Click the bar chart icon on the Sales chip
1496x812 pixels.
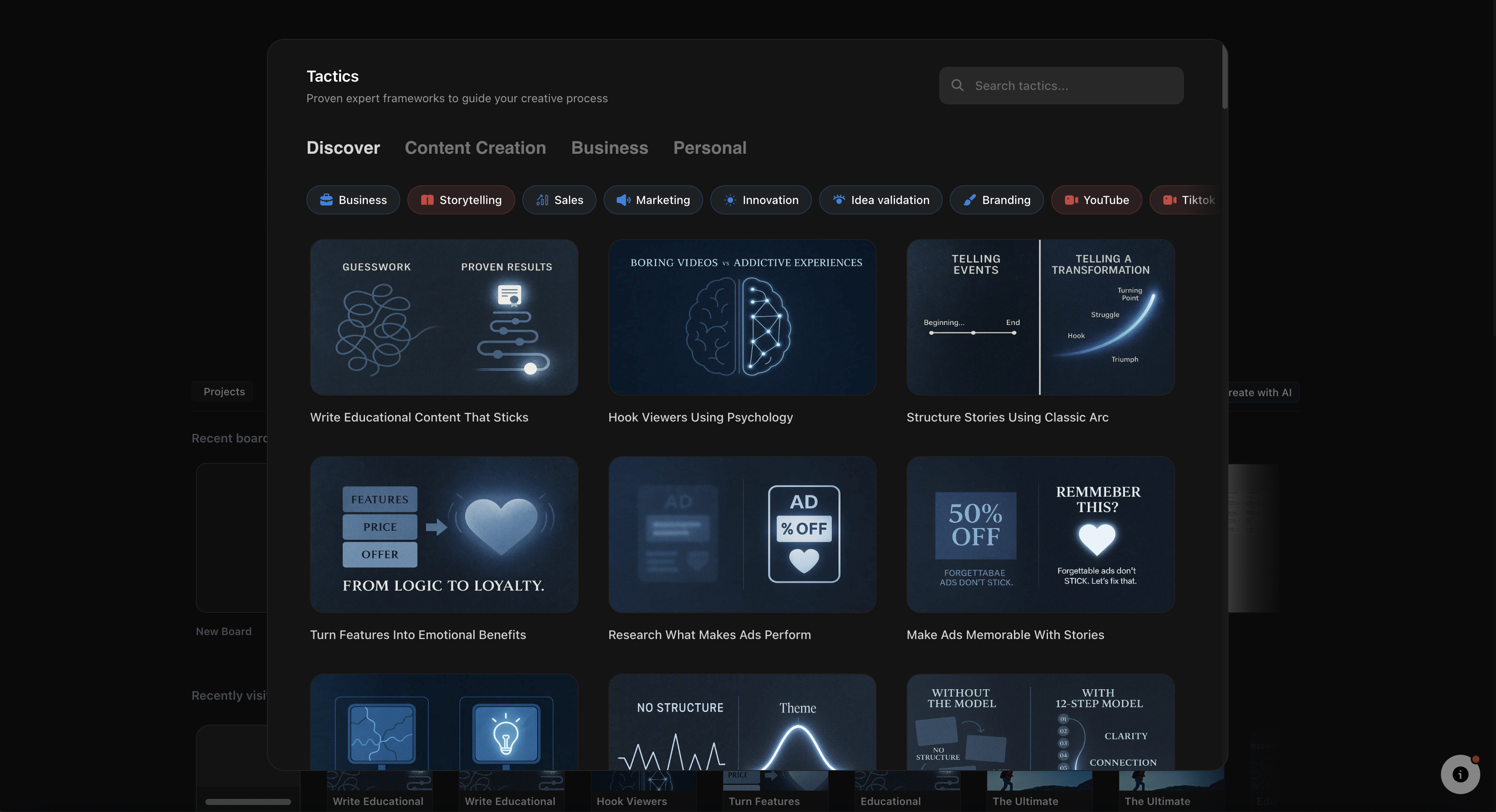coord(541,200)
